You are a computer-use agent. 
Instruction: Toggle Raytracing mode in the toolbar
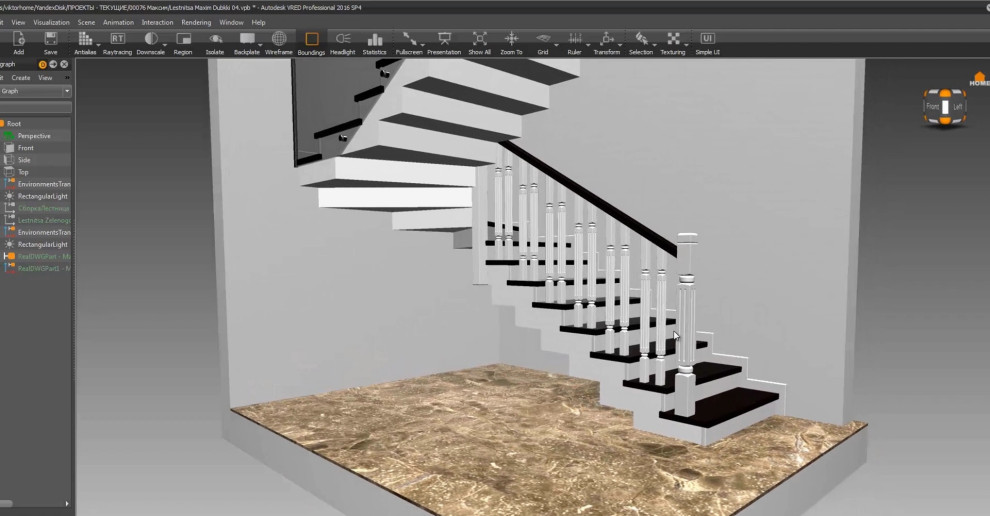117,40
